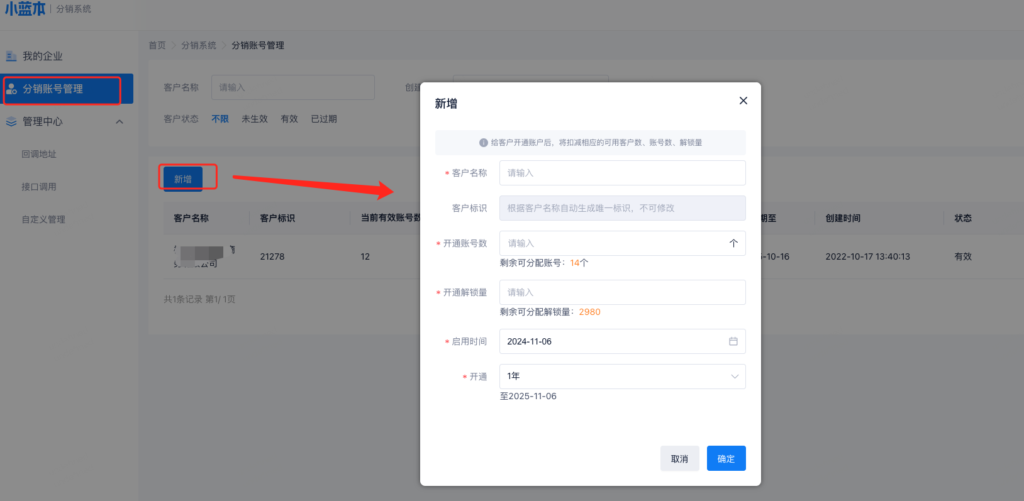Open 接口调用 in the sidebar
Image resolution: width=1024 pixels, height=501 pixels.
click(39, 187)
